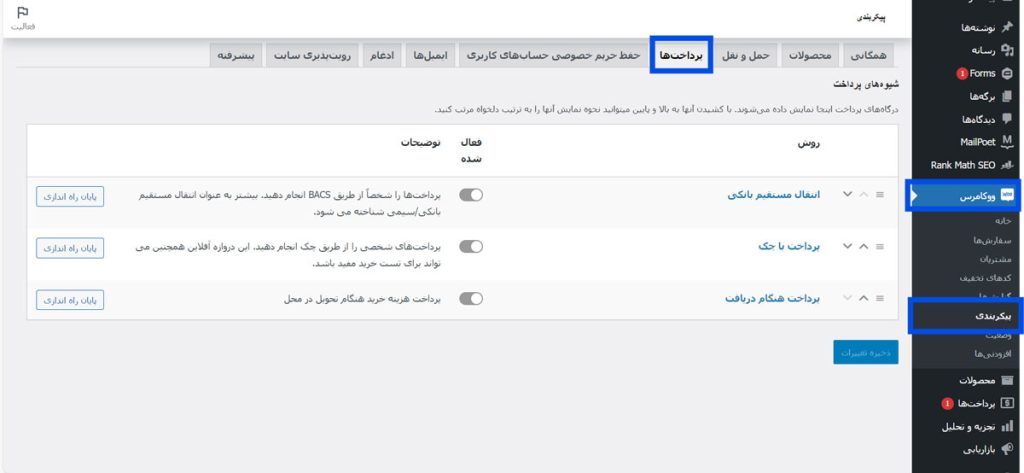This screenshot has height=473, width=1024.
Task: Open the افزودنی‌ها submenu item
Action: [x=993, y=353]
